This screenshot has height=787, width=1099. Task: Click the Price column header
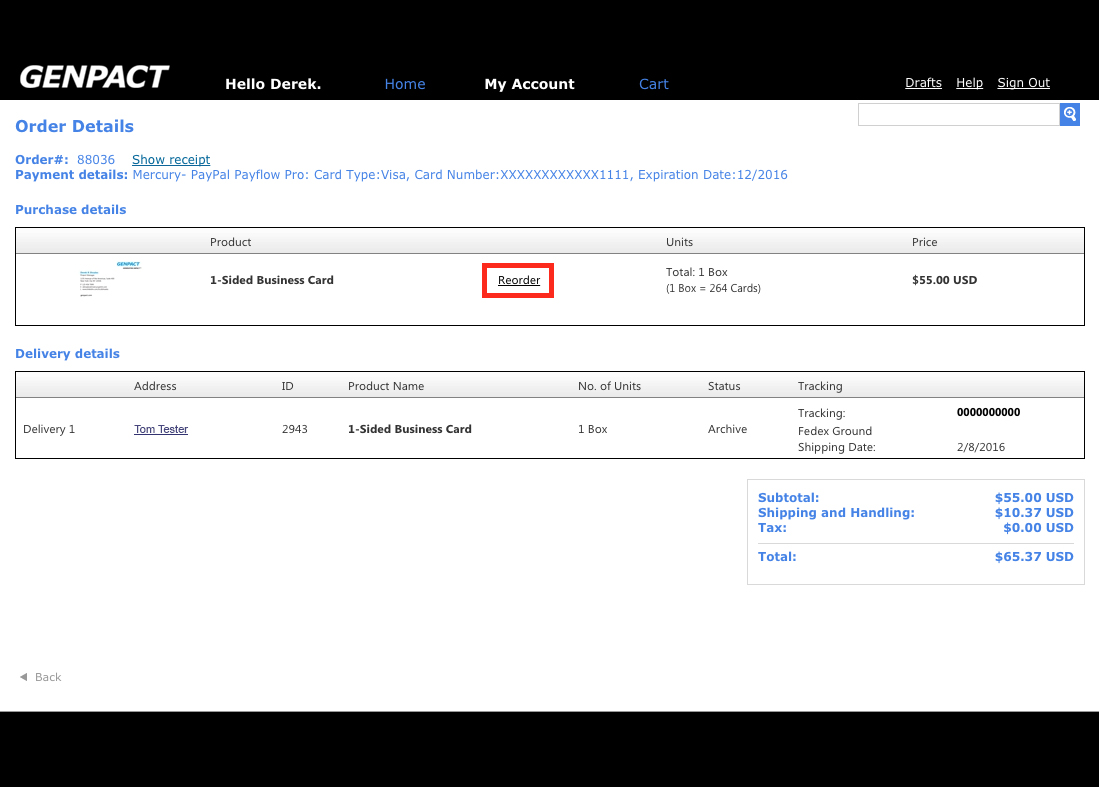coord(924,242)
